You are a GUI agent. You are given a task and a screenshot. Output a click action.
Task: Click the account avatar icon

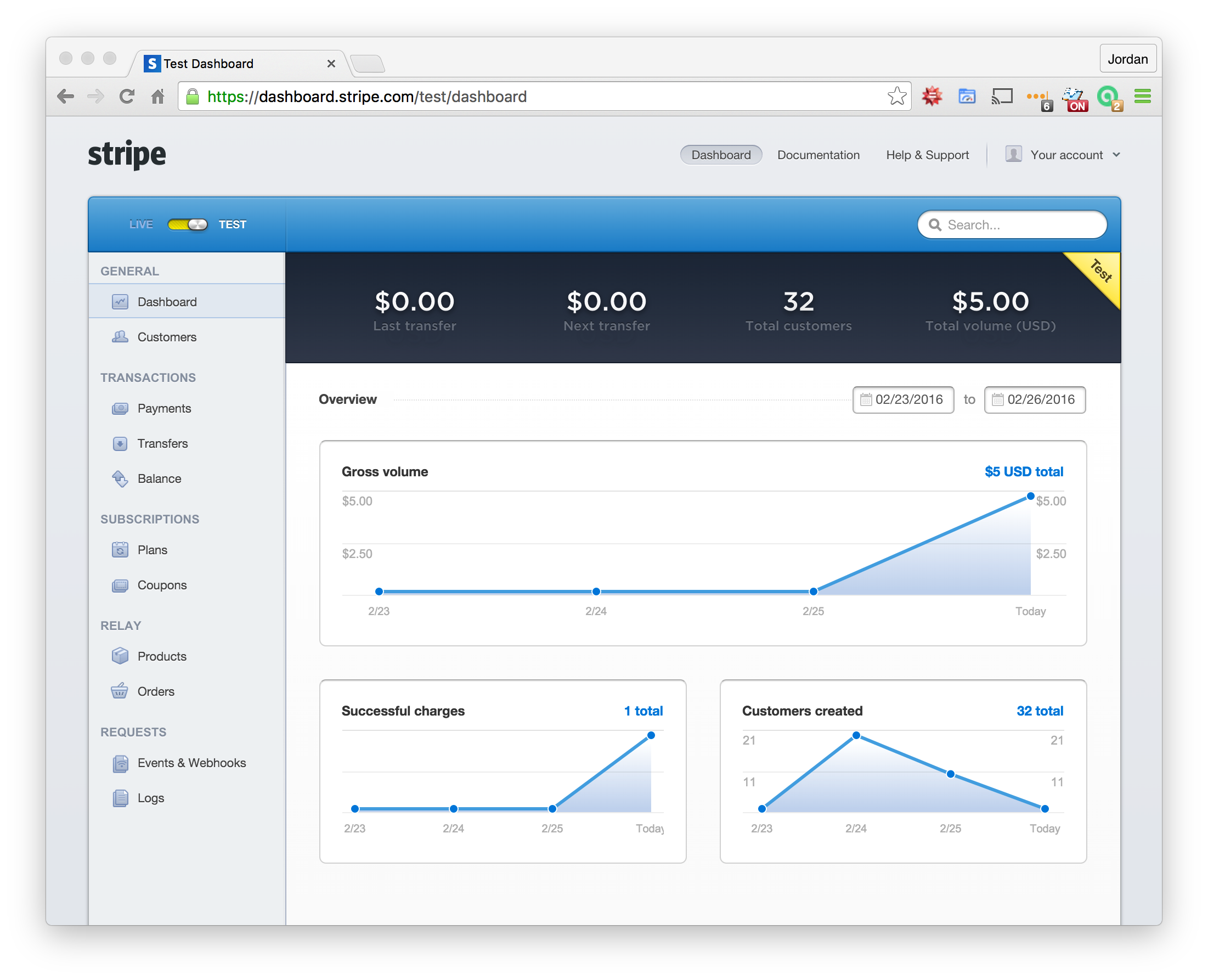1014,154
